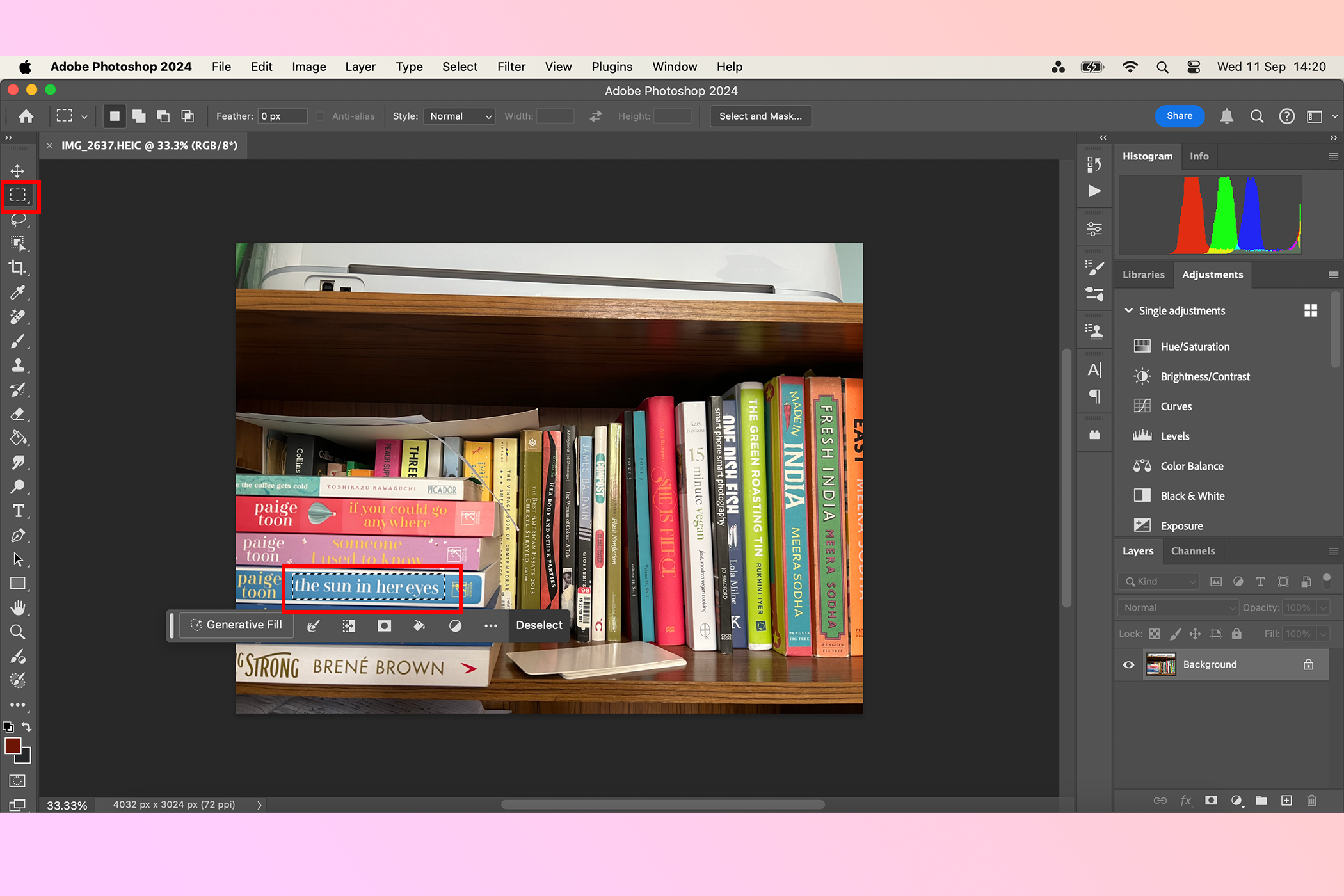
Task: Open the Opacity dropdown arrow
Action: [x=1323, y=607]
